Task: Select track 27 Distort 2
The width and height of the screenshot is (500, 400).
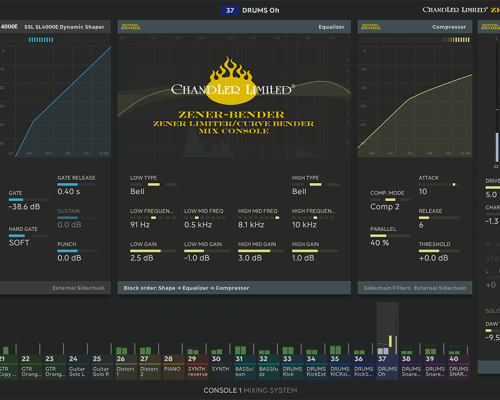Action: click(150, 367)
